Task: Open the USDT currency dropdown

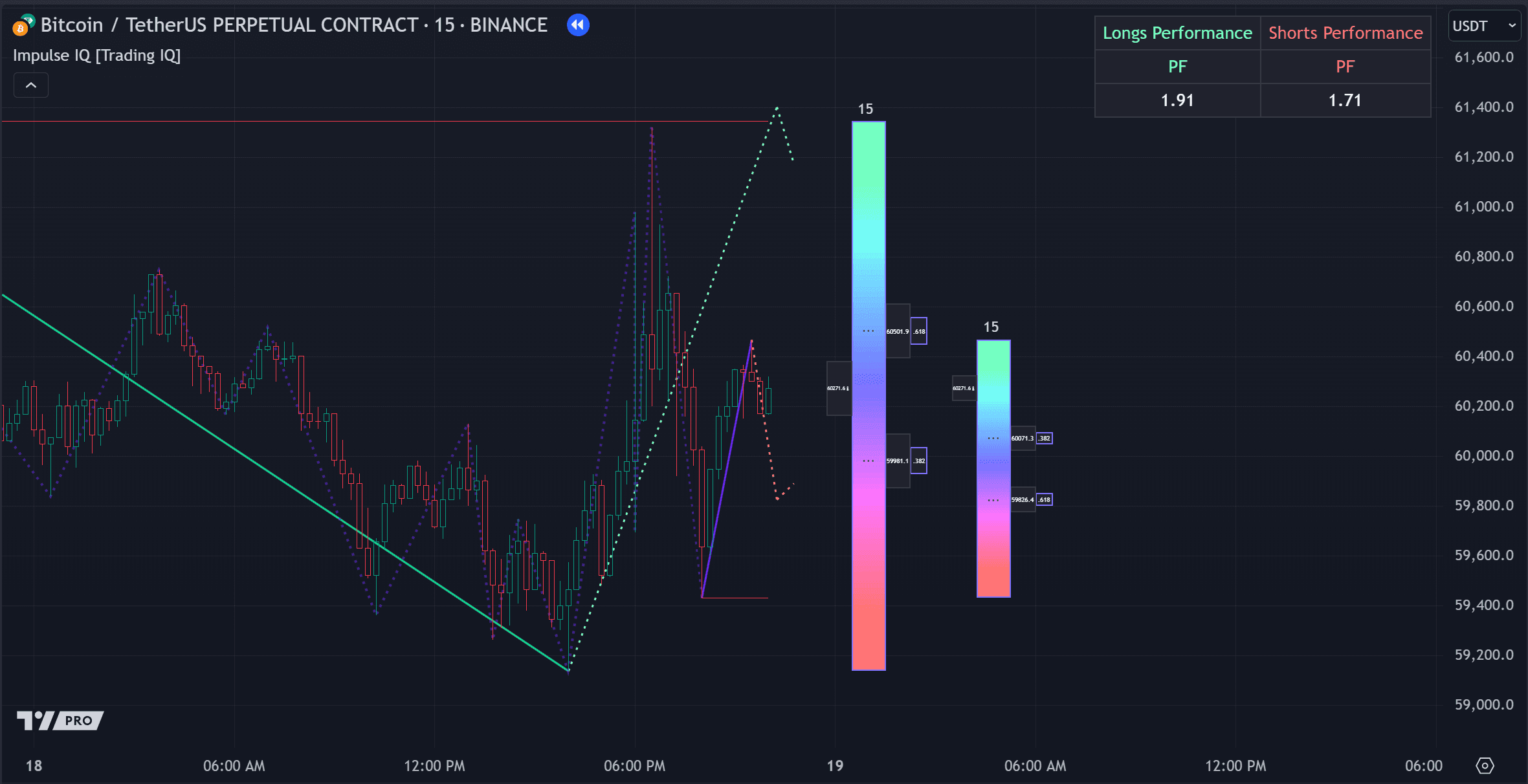Action: [1483, 26]
